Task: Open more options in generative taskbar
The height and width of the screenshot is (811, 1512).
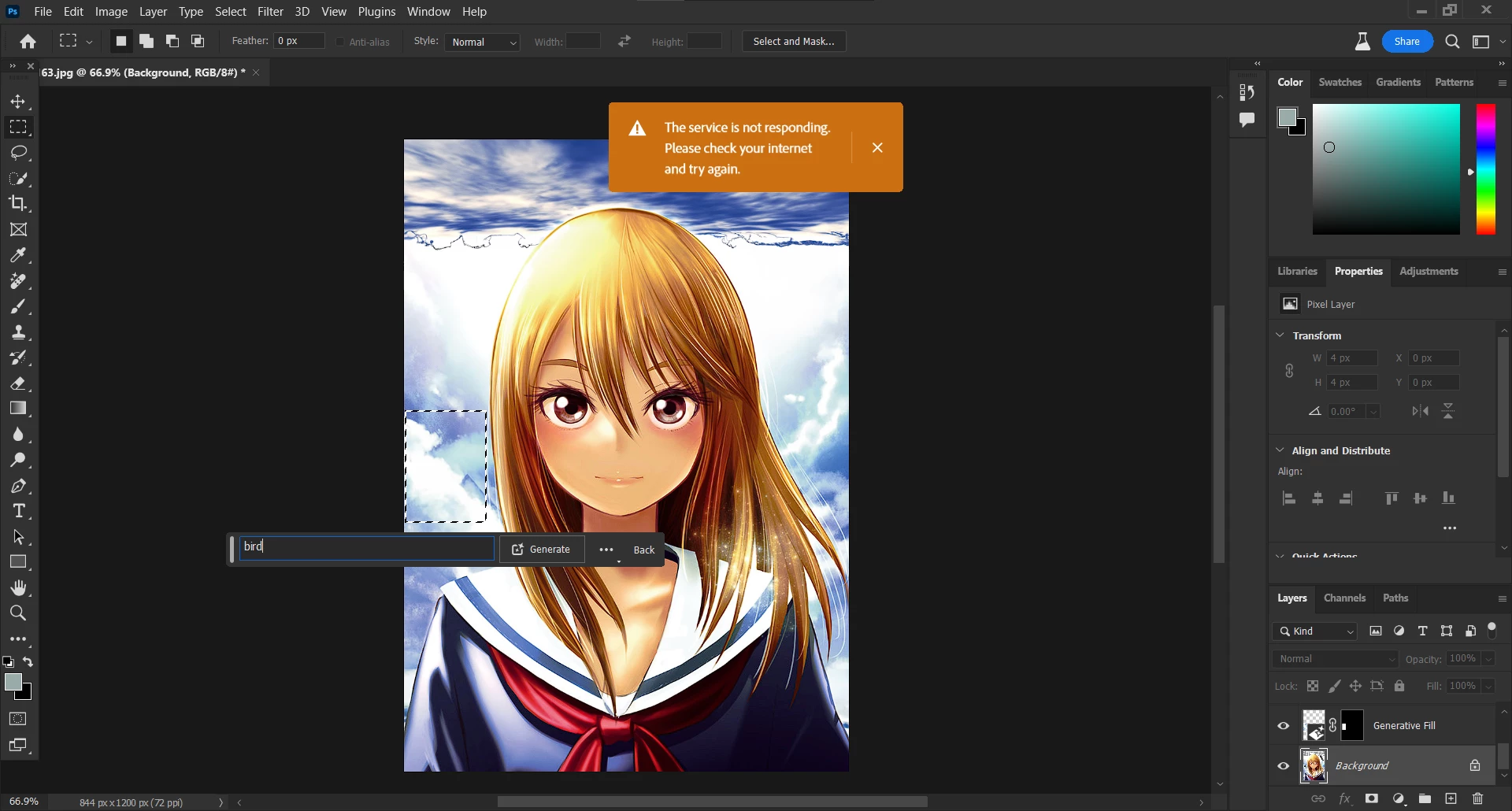Action: pyautogui.click(x=606, y=550)
